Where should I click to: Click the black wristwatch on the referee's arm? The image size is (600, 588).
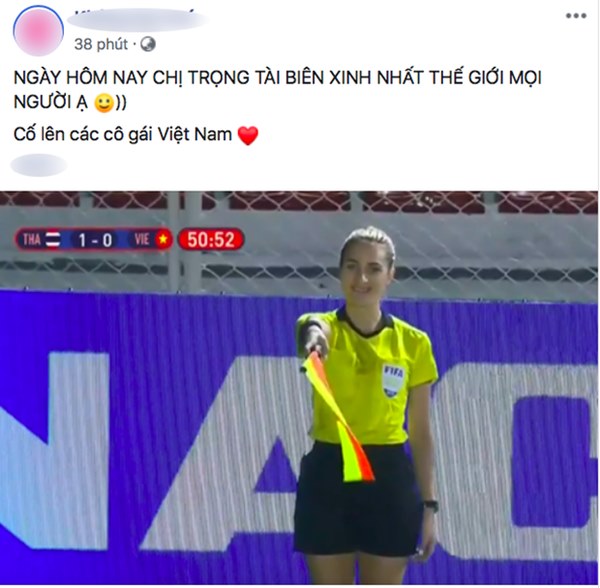pyautogui.click(x=431, y=505)
